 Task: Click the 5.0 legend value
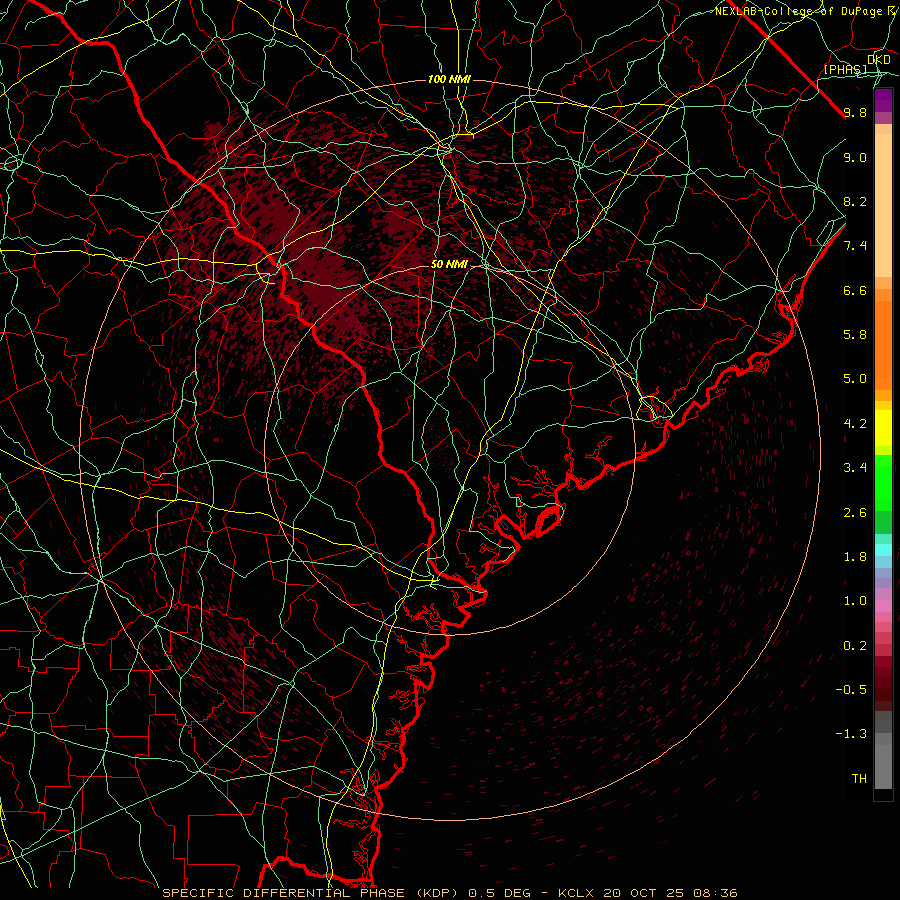[855, 379]
